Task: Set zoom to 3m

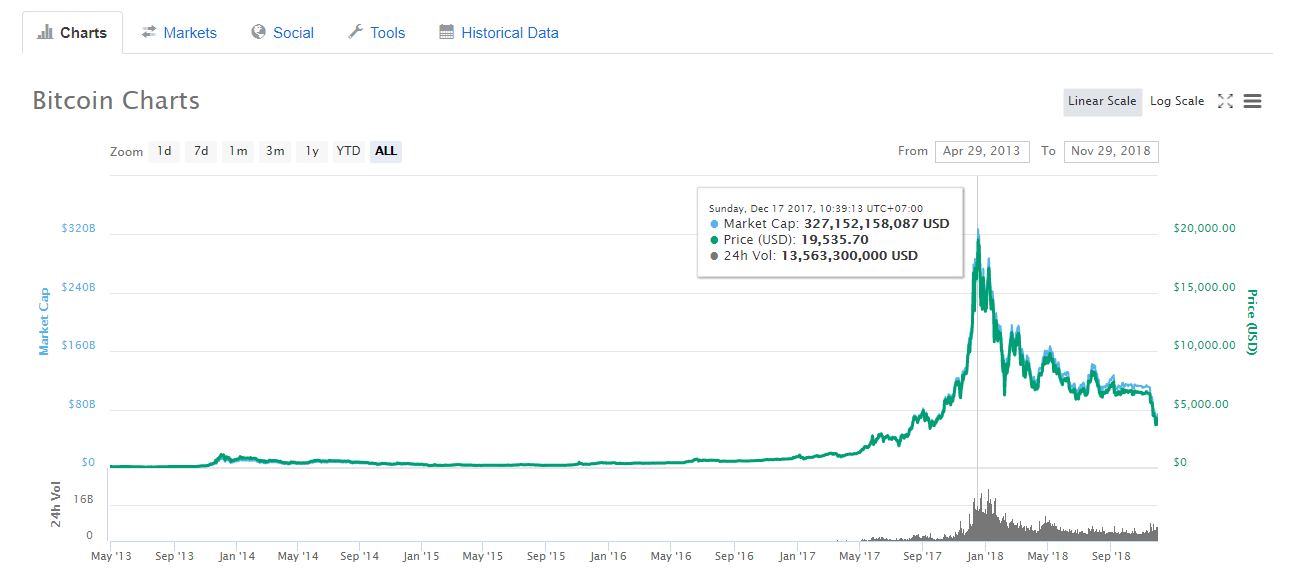Action: 275,151
